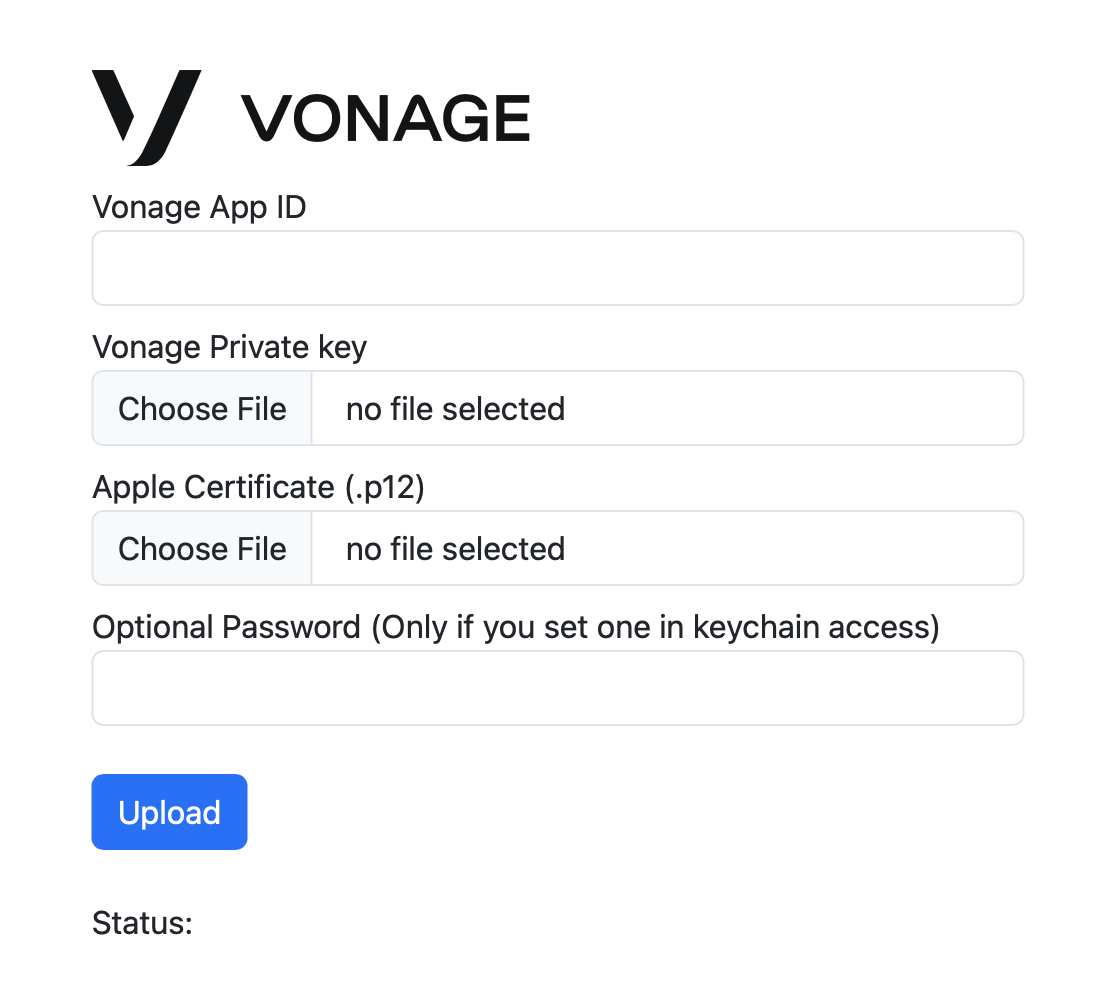Click the VONAGE wordmark text
The image size is (1104, 982).
tap(386, 118)
